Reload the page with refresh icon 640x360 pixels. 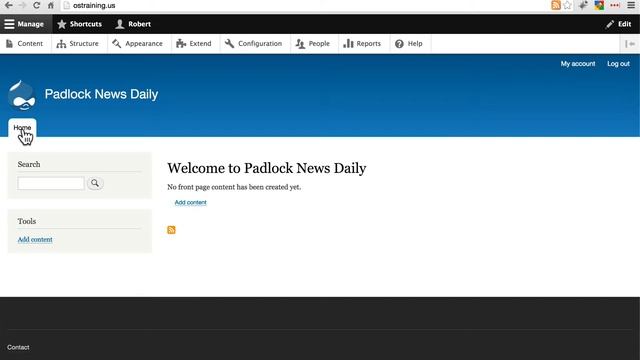[36, 5]
